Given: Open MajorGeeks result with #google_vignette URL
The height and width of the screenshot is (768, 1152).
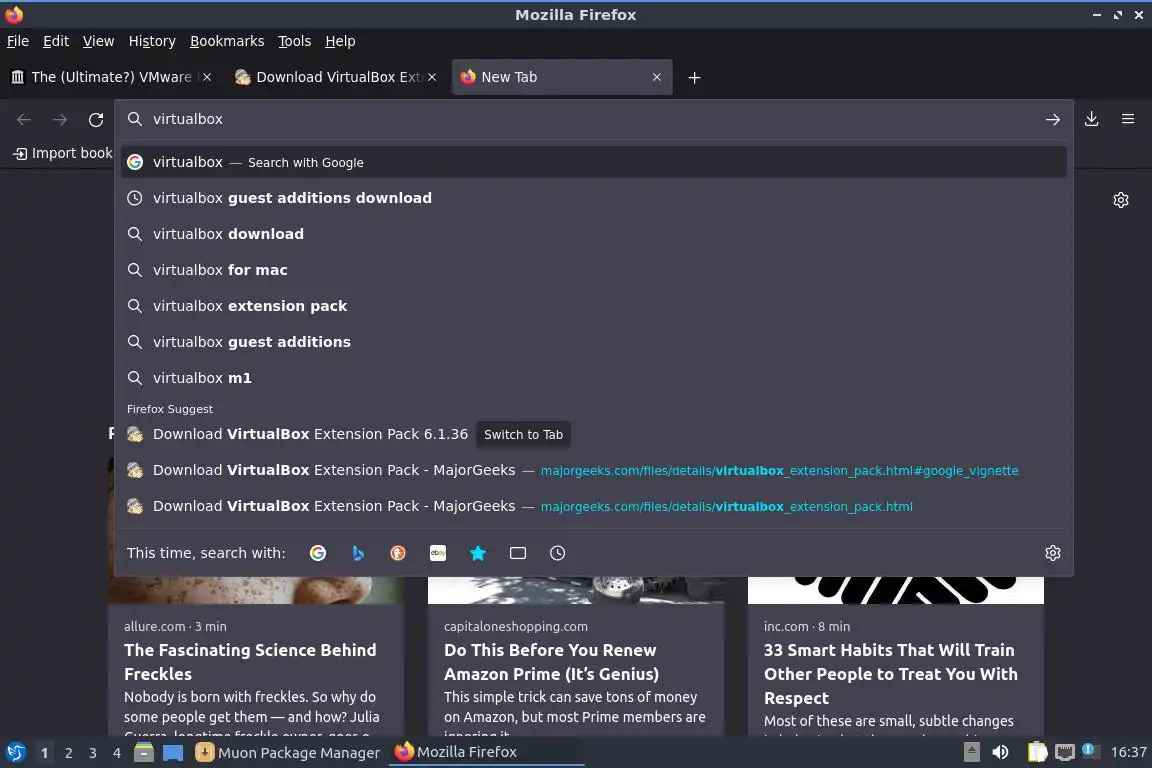Looking at the screenshot, I should pos(594,470).
